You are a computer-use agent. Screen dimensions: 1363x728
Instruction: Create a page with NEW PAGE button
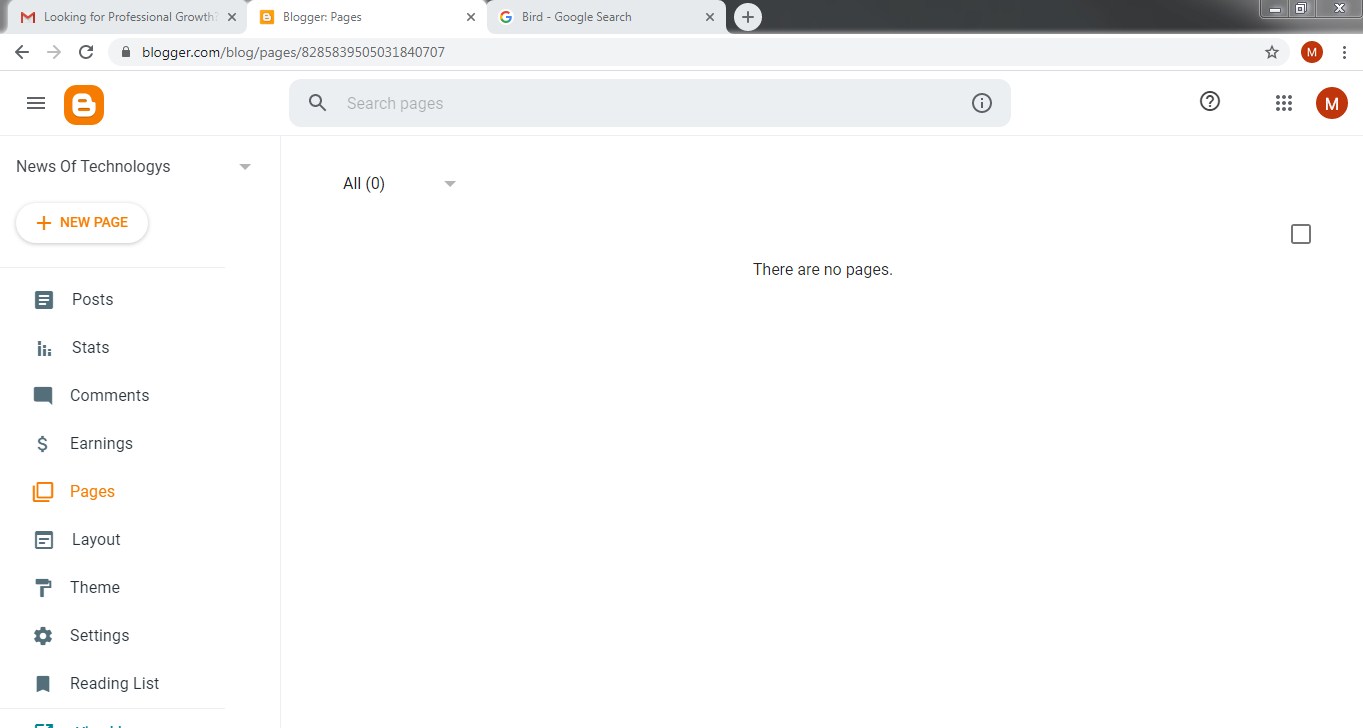coord(82,223)
